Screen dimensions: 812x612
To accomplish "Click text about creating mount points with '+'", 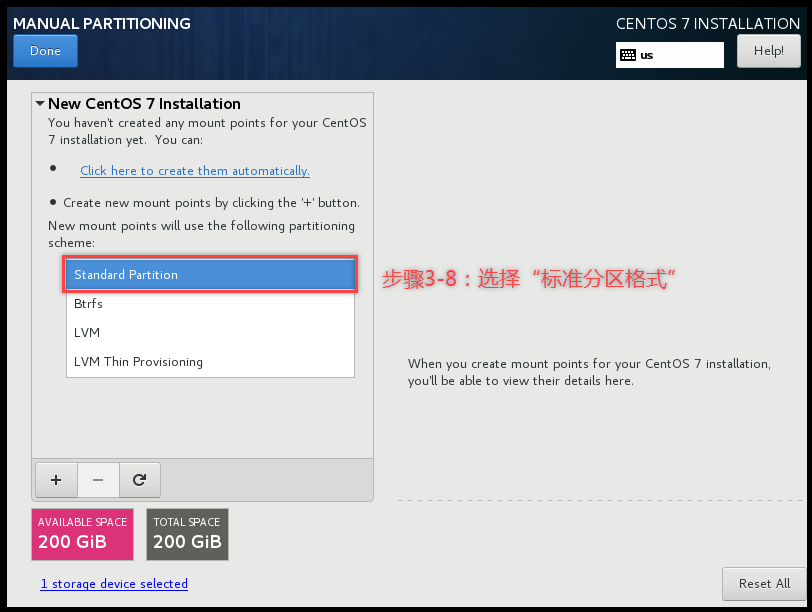I will point(211,202).
